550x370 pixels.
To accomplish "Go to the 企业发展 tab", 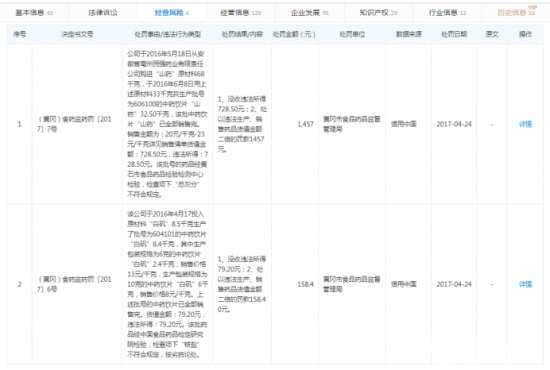I will (309, 13).
